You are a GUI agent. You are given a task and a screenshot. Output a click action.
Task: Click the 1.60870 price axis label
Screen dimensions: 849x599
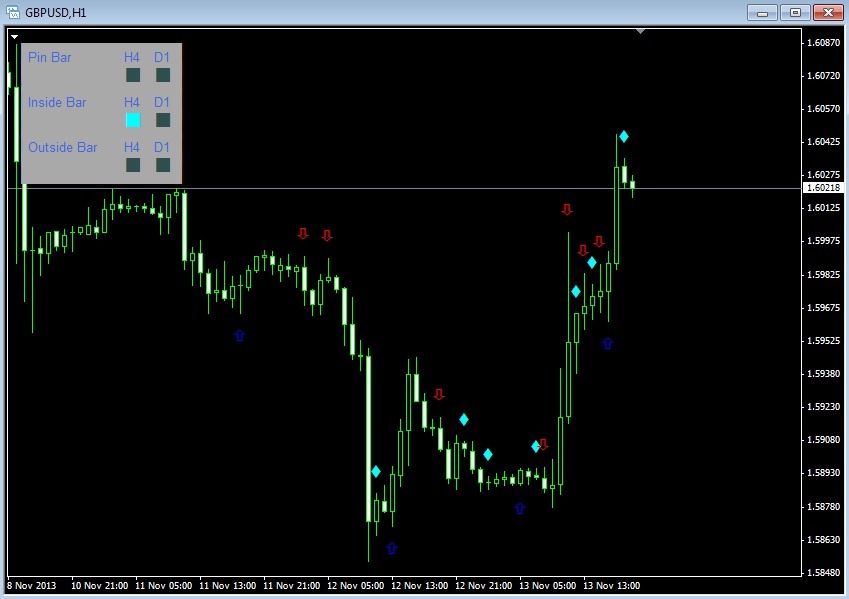point(823,42)
